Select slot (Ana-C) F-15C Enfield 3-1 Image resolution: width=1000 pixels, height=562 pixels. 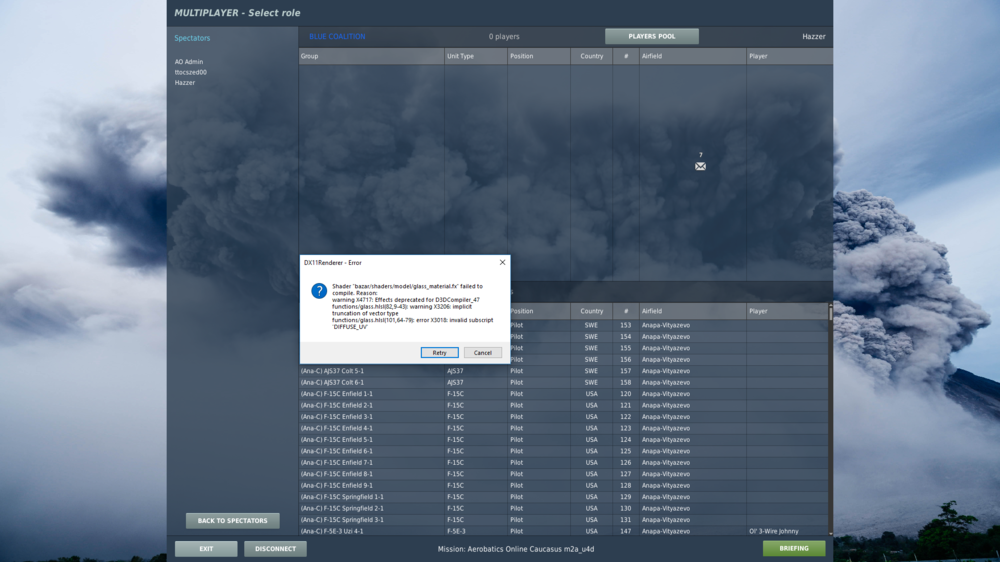pyautogui.click(x=564, y=417)
